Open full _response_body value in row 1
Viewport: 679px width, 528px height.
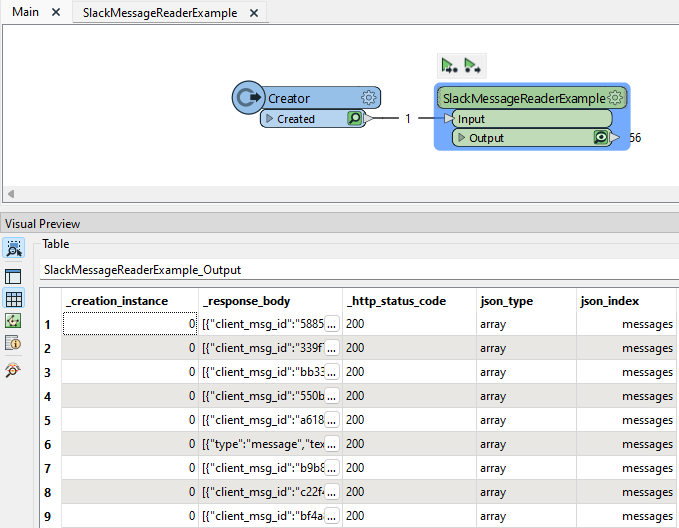click(x=331, y=324)
